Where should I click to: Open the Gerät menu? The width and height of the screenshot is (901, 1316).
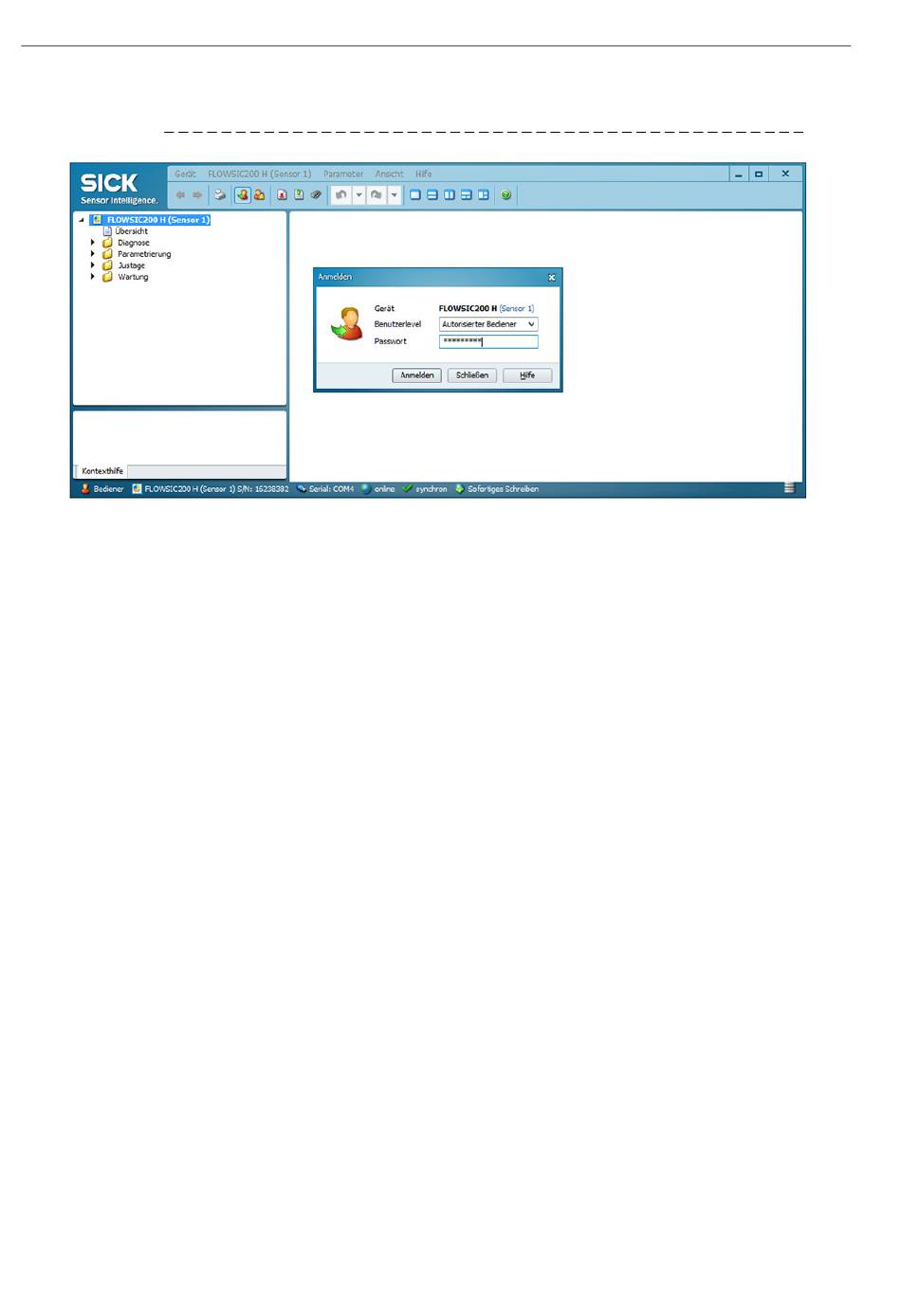point(185,174)
